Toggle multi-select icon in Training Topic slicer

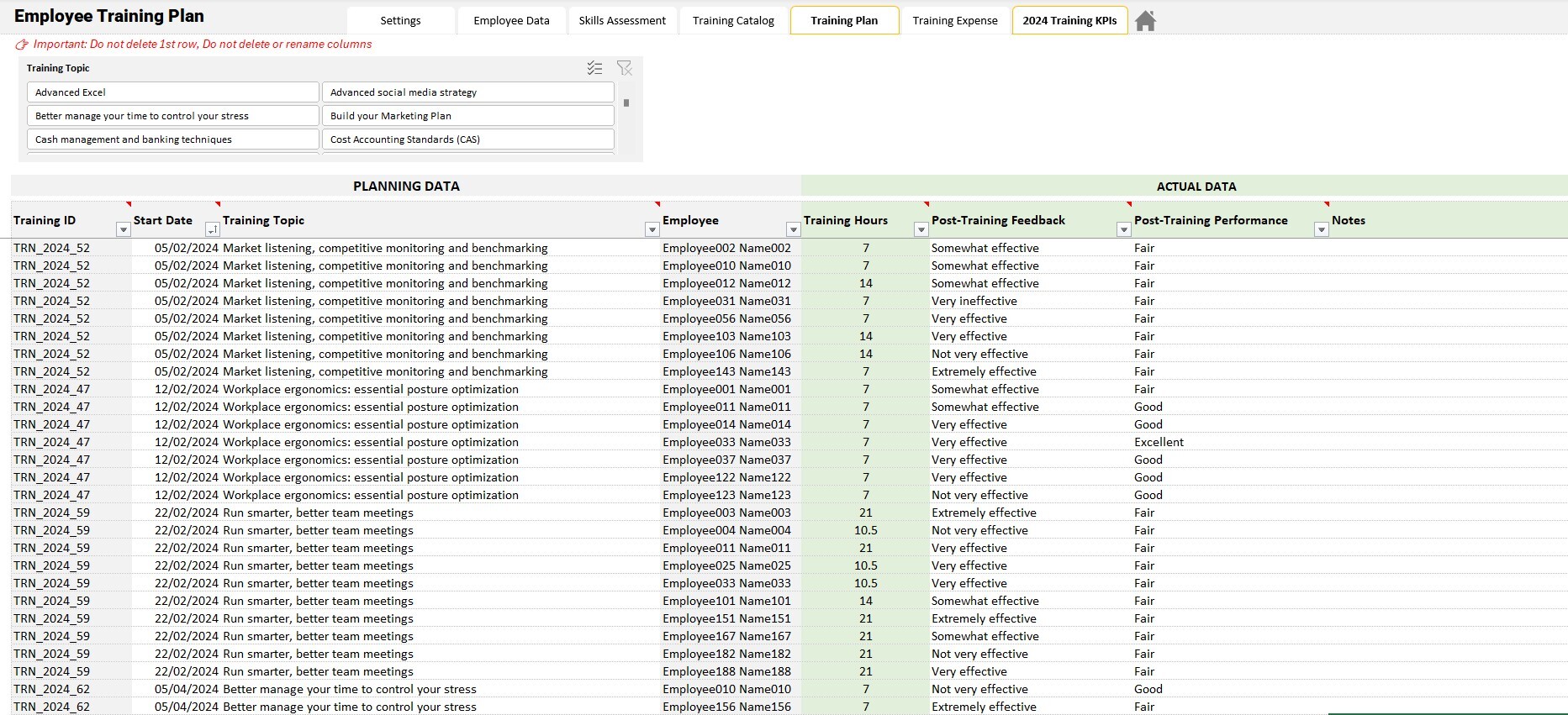tap(594, 68)
